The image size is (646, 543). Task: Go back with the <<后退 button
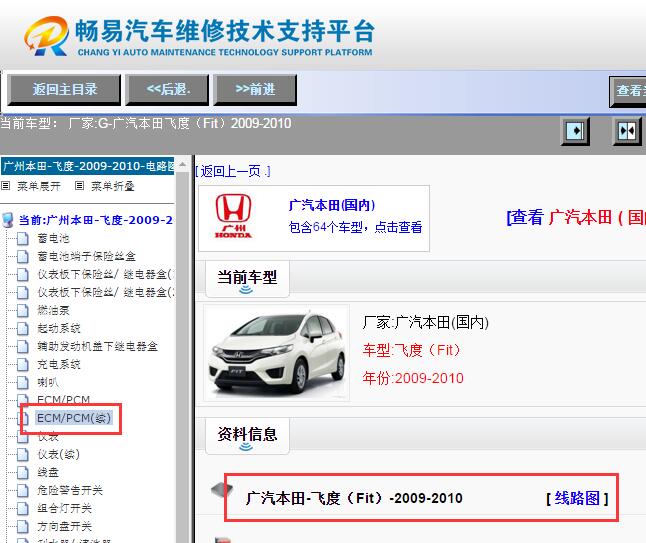tap(167, 89)
